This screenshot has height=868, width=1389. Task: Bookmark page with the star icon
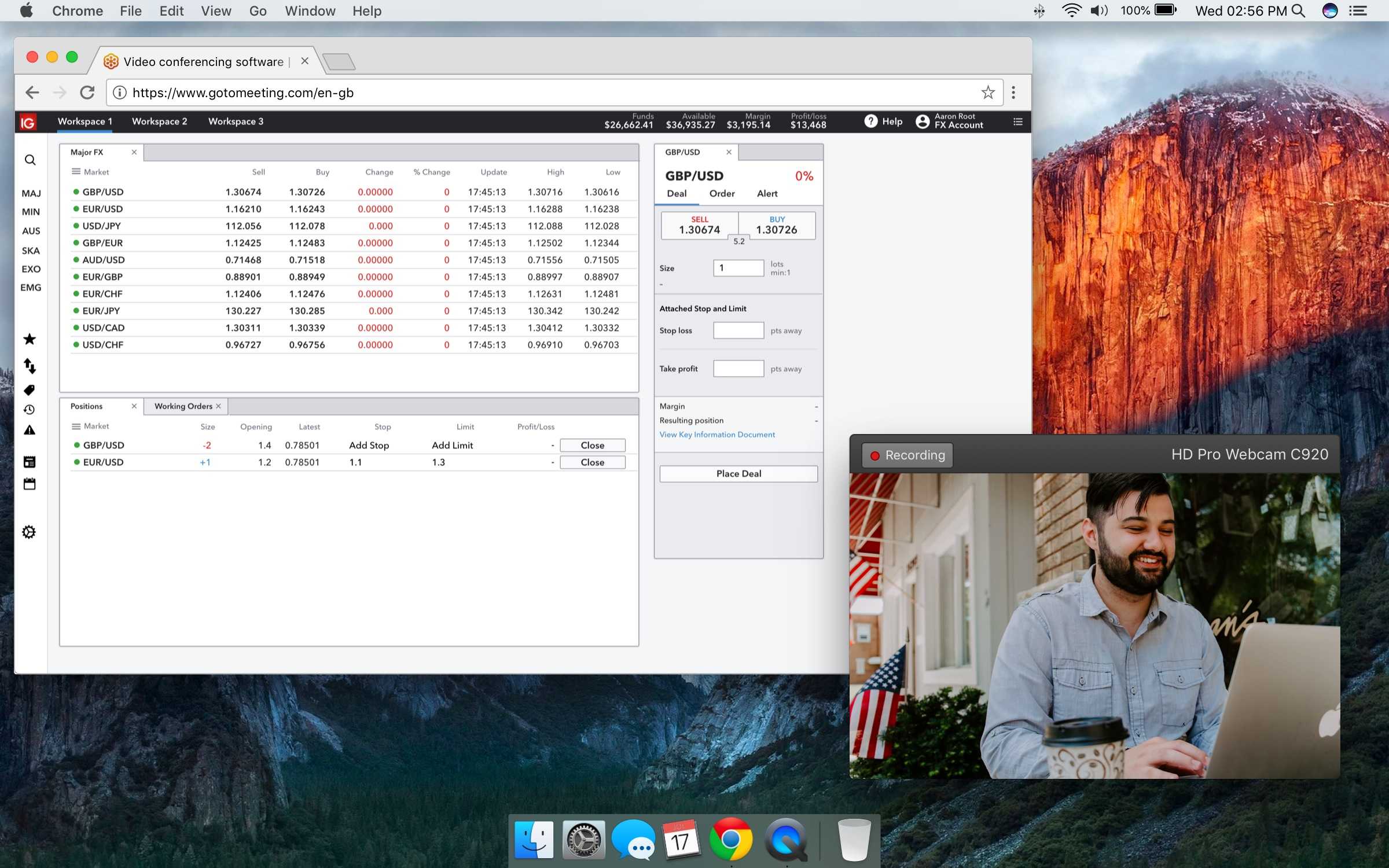coord(988,93)
